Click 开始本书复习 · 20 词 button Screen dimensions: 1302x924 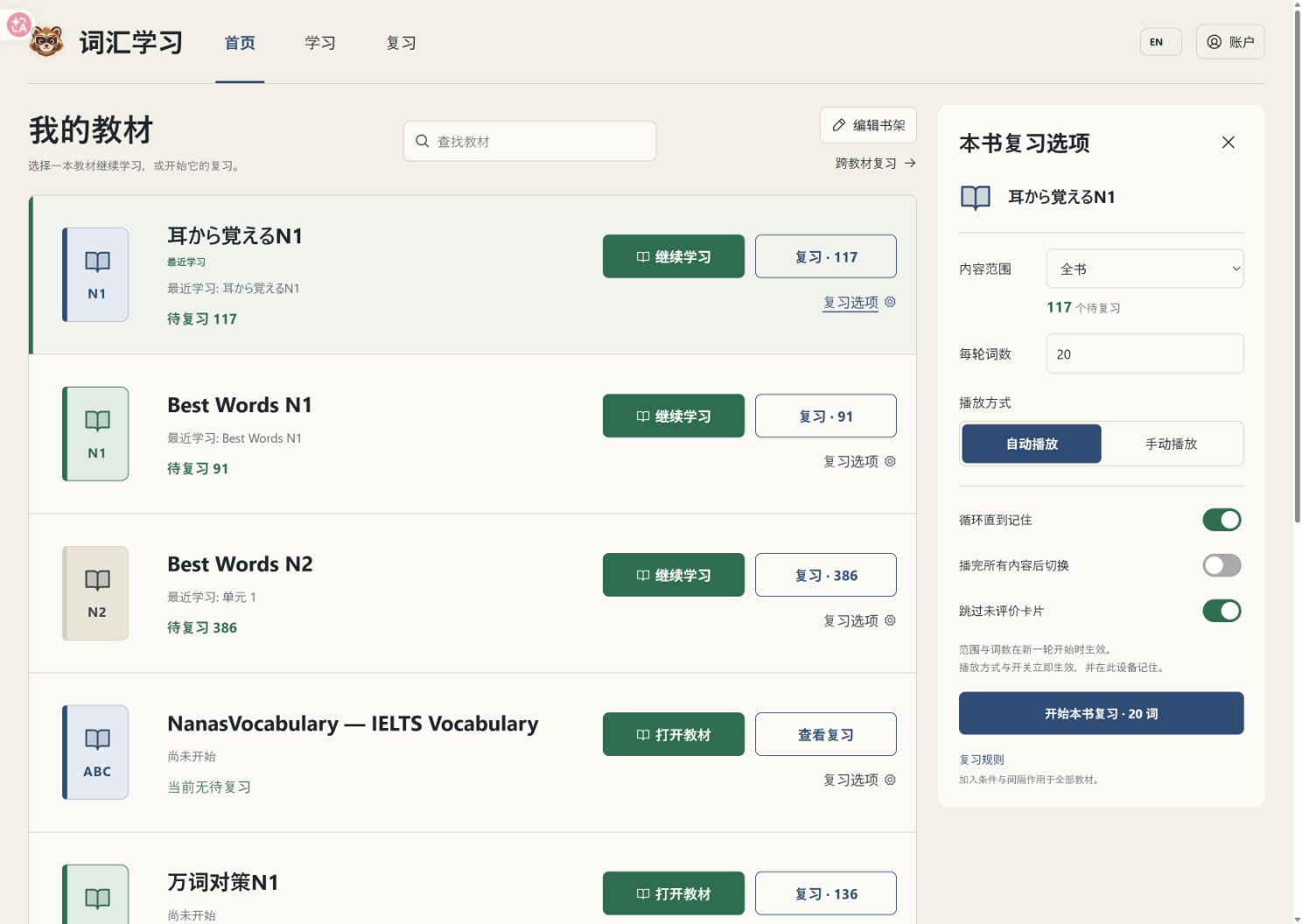[1101, 713]
